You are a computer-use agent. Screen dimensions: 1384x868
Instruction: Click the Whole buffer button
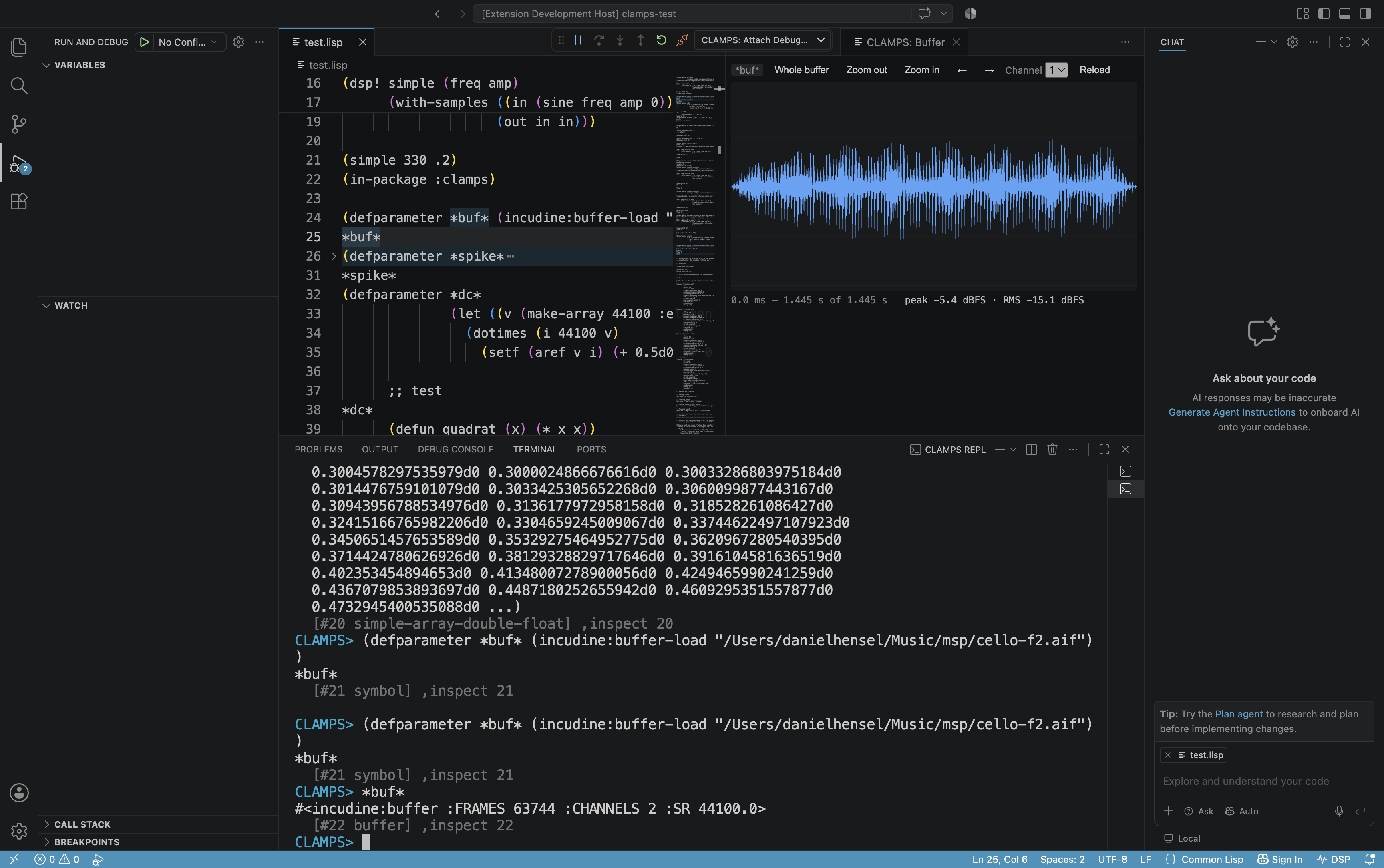tap(801, 70)
